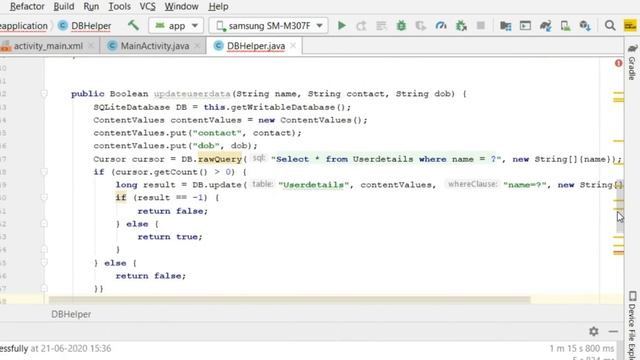This screenshot has width=640, height=360.
Task: Click the red error indicator in editor corner
Action: (618, 63)
